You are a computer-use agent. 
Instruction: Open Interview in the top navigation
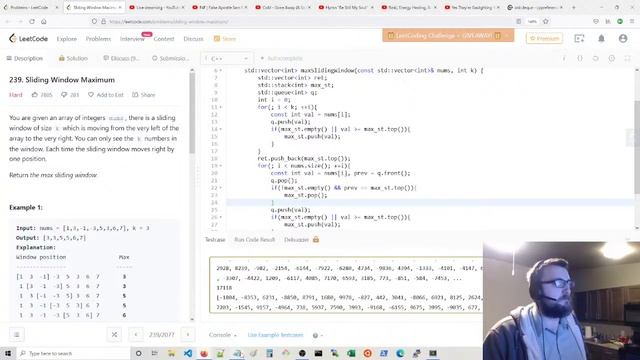(x=132, y=39)
